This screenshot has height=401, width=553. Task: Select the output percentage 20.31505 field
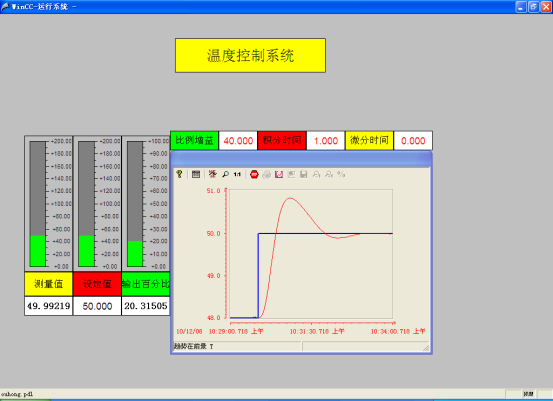click(x=146, y=306)
